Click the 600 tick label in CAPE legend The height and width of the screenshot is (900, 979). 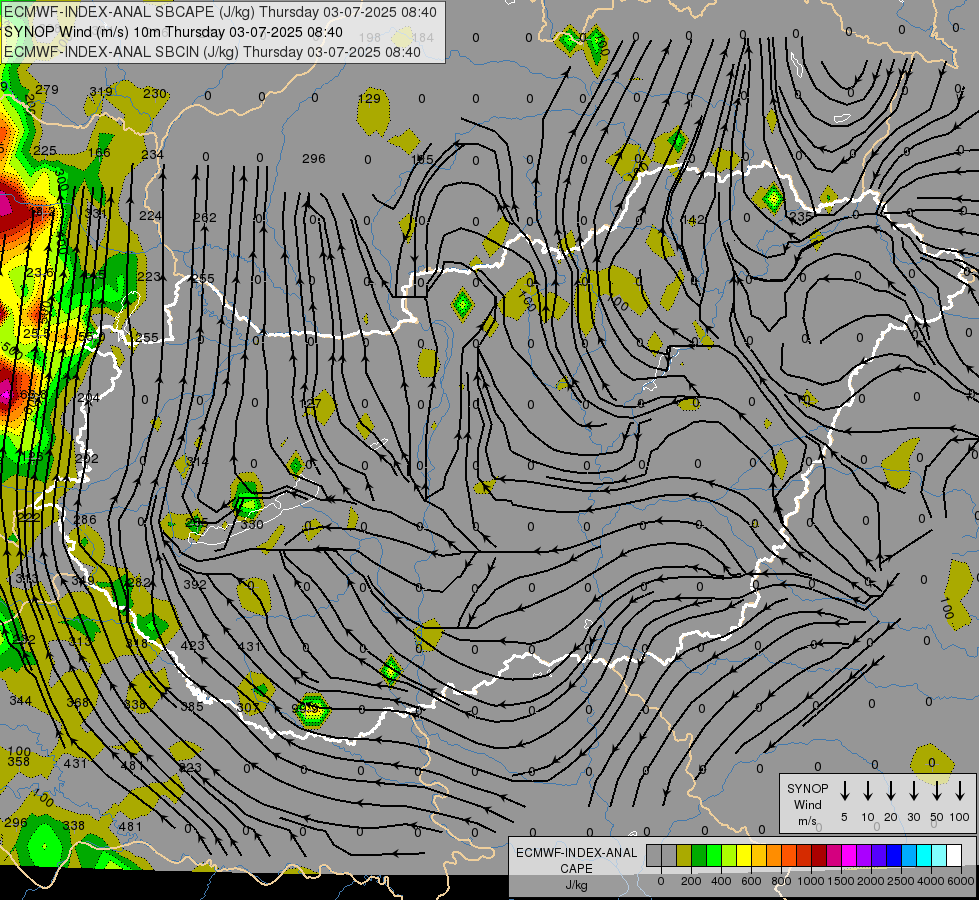(x=751, y=881)
